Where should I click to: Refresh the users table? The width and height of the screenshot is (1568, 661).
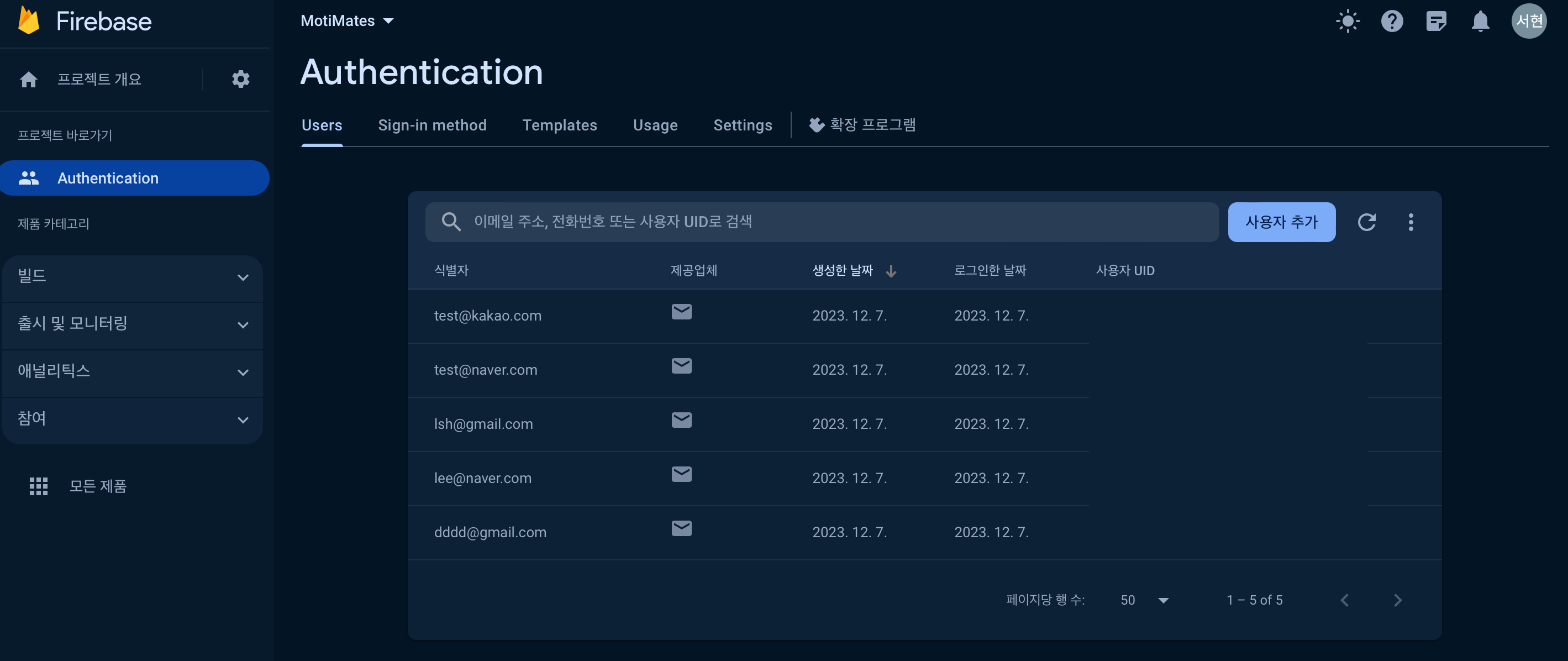click(x=1366, y=222)
